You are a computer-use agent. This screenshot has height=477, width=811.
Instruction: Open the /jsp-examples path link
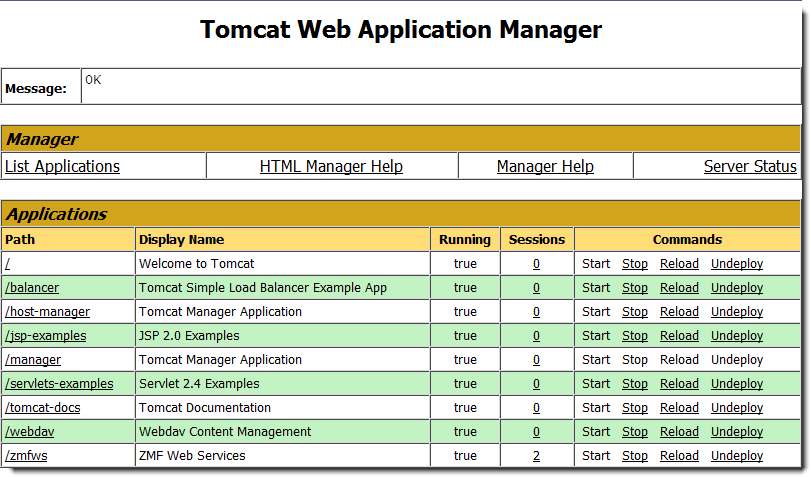[46, 336]
